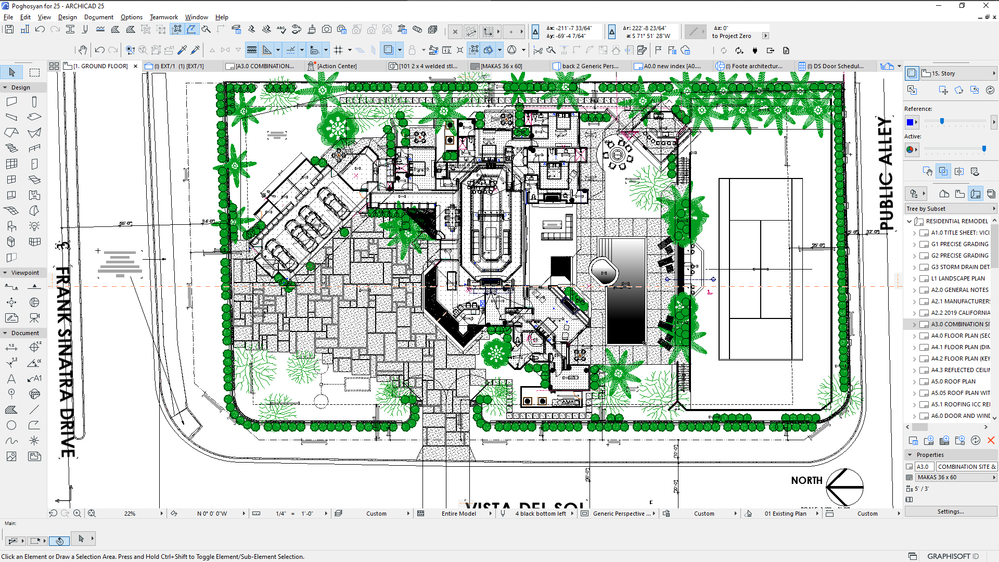Select the Wall tool
Image resolution: width=999 pixels, height=562 pixels.
pos(11,101)
